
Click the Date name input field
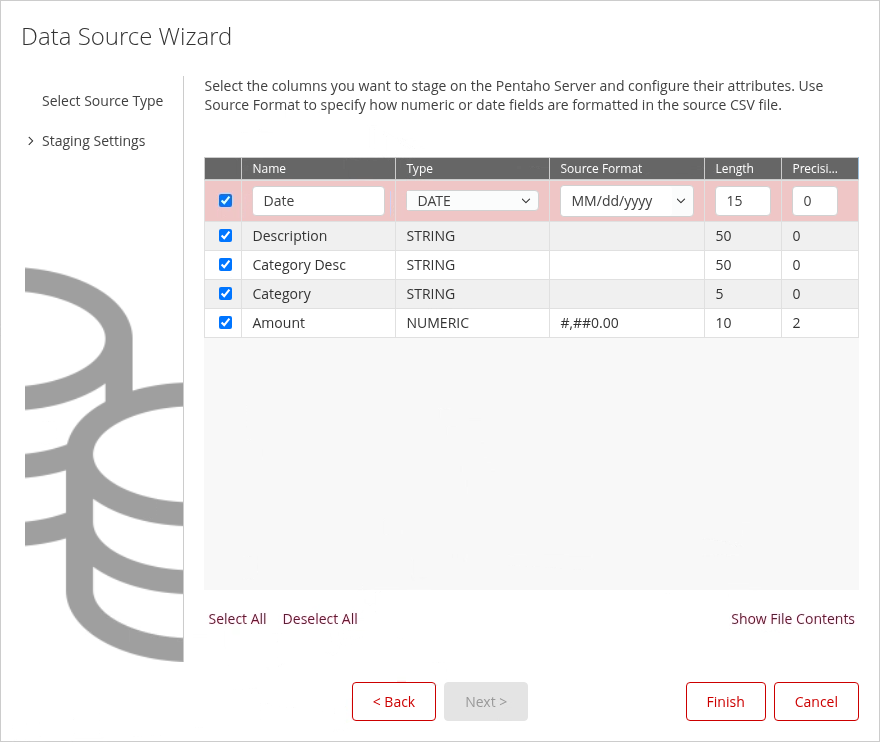[318, 201]
